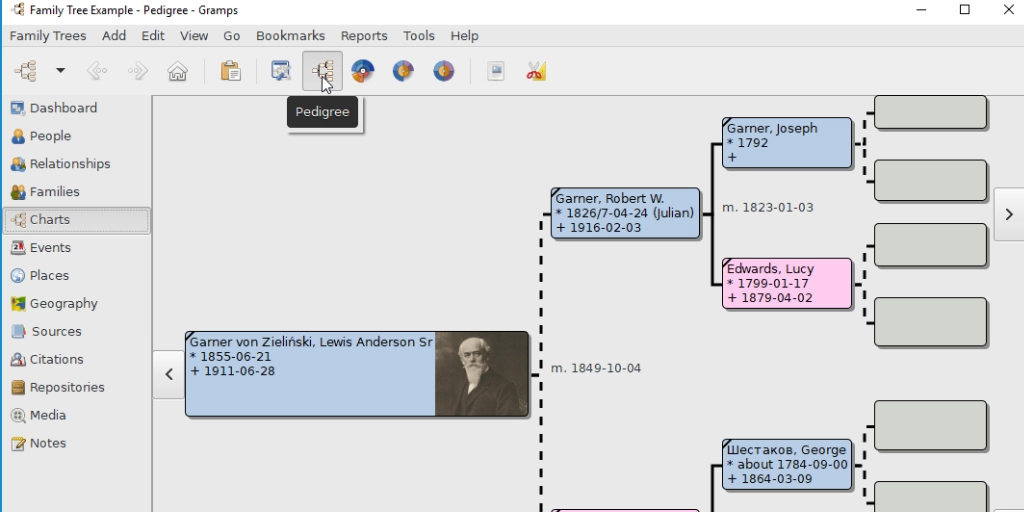Select the Charts sidebar category
1024x512 pixels.
click(76, 220)
